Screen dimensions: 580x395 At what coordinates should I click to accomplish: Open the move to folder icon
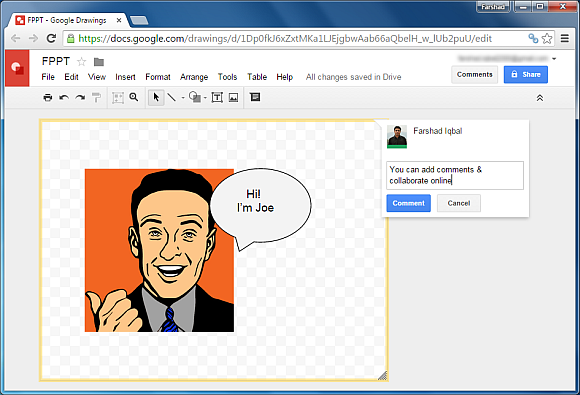(x=99, y=62)
